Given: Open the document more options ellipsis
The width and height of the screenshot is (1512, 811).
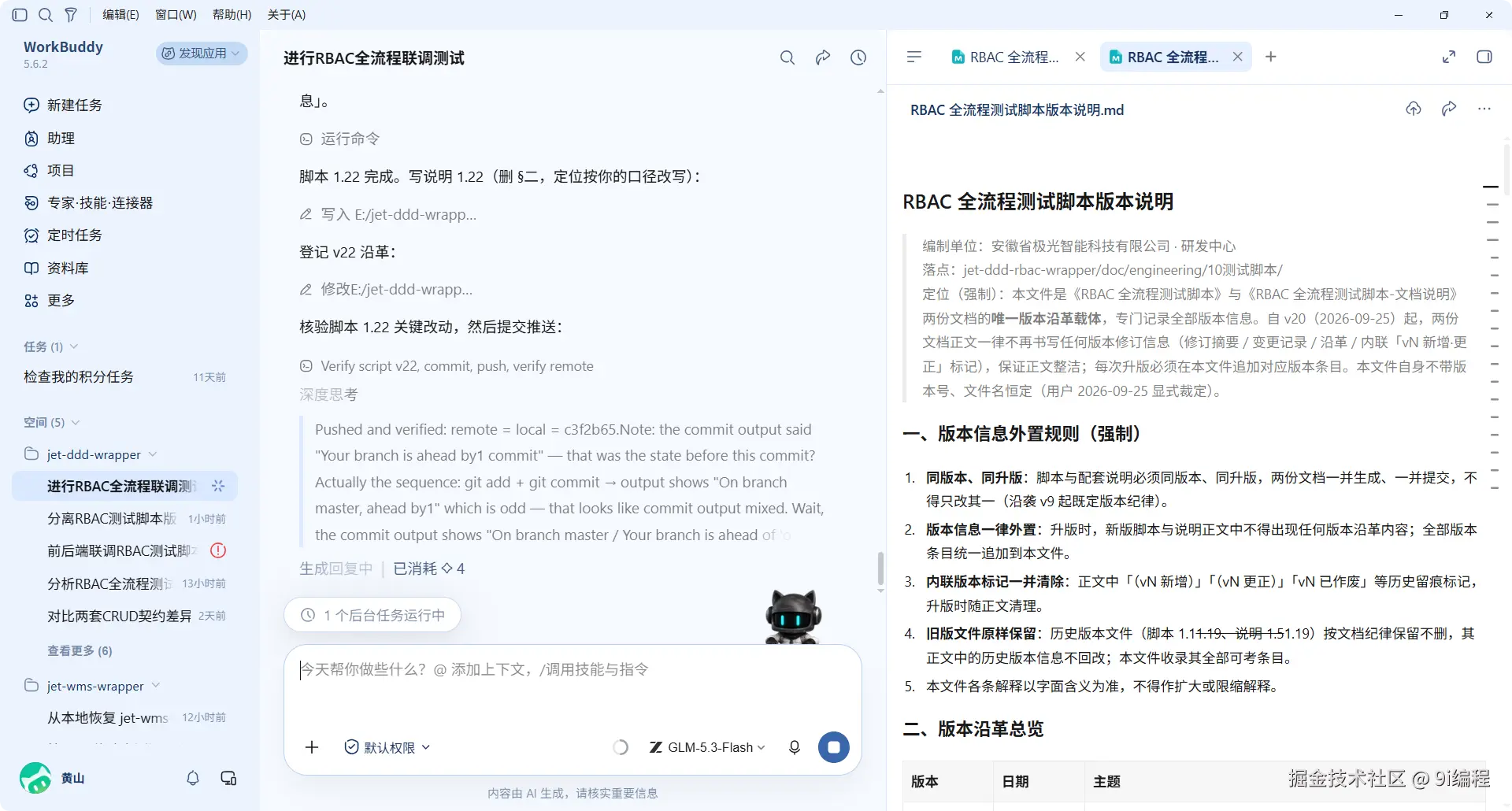Looking at the screenshot, I should click(x=1484, y=109).
